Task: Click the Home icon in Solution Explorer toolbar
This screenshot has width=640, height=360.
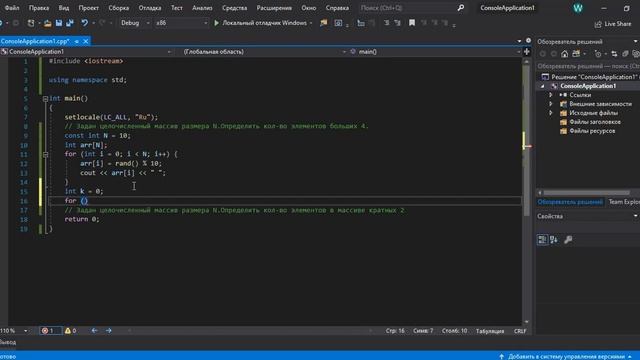Action: point(564,54)
